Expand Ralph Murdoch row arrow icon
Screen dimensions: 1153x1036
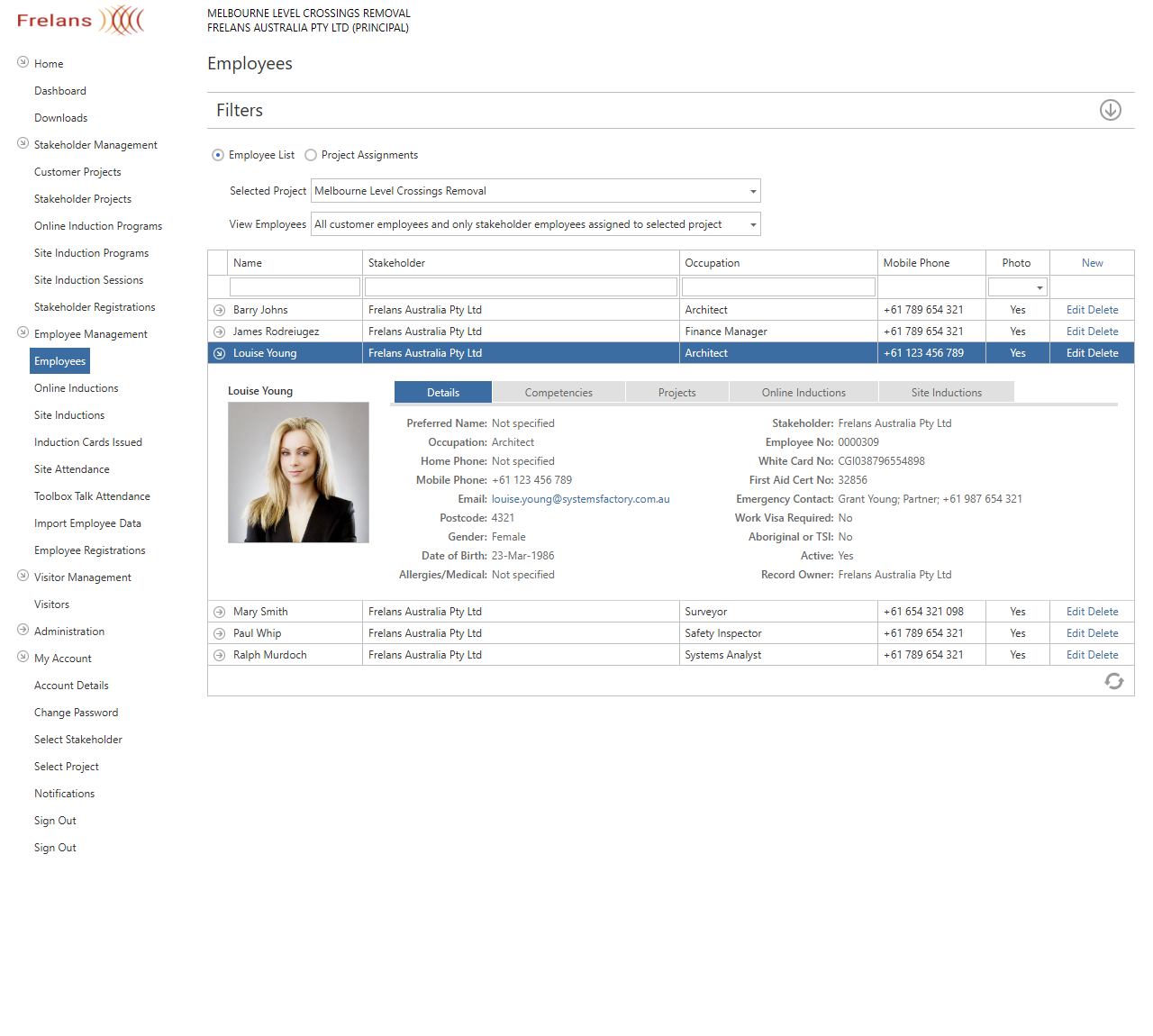point(219,655)
